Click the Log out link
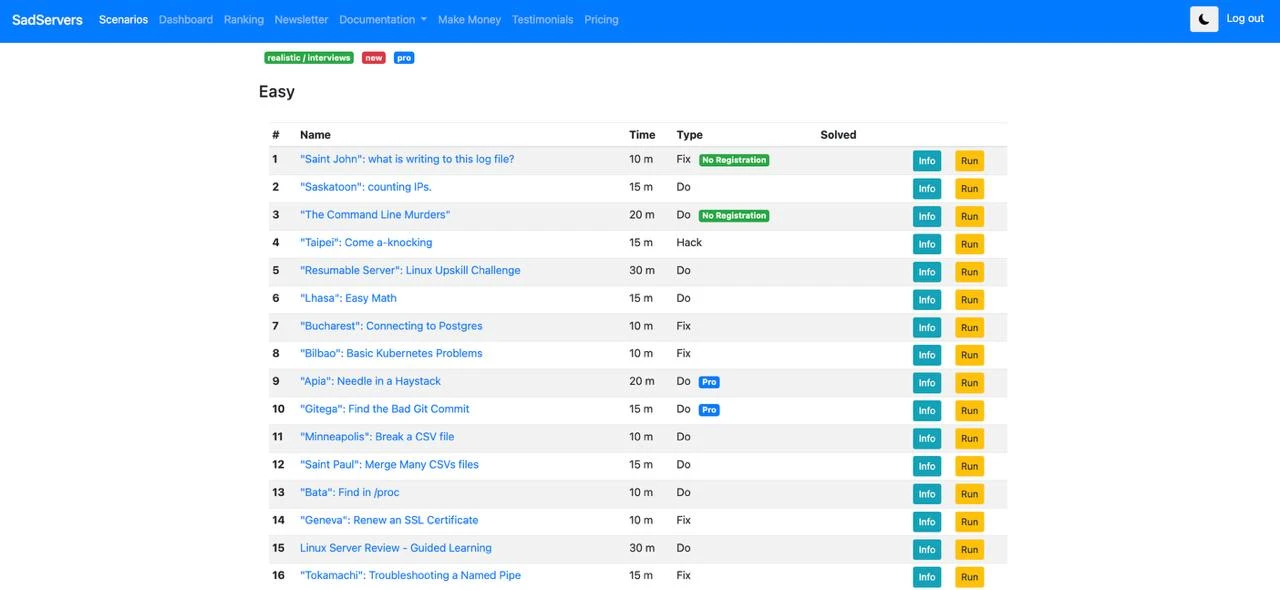Image resolution: width=1280 pixels, height=590 pixels. 1245,19
